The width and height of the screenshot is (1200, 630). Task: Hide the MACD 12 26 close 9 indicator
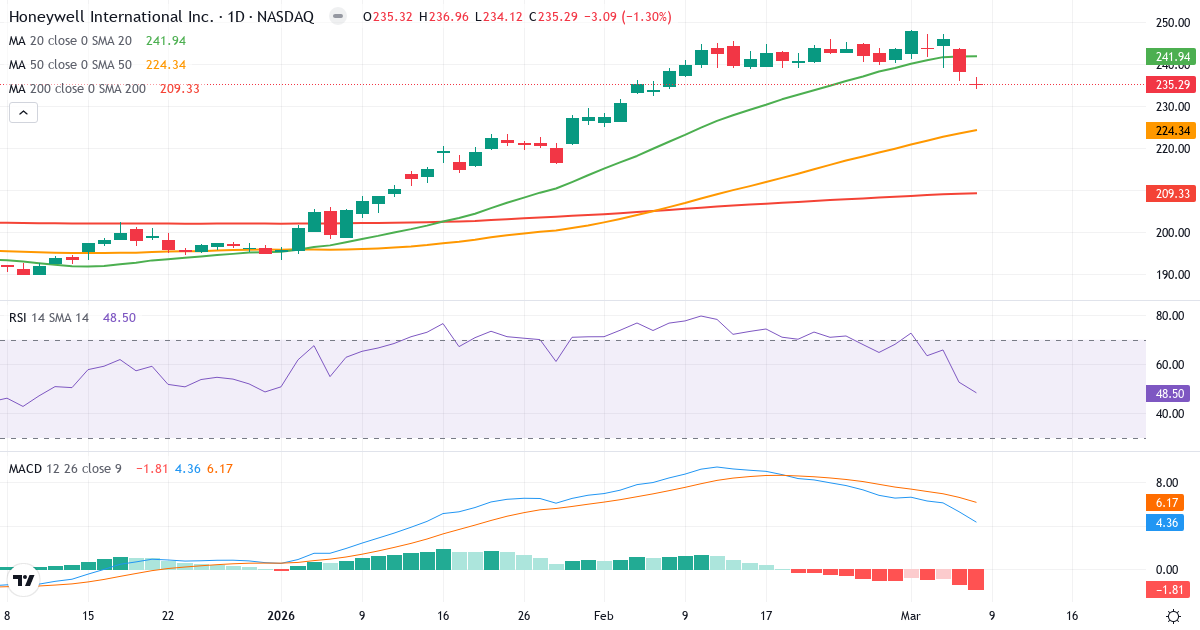click(67, 467)
